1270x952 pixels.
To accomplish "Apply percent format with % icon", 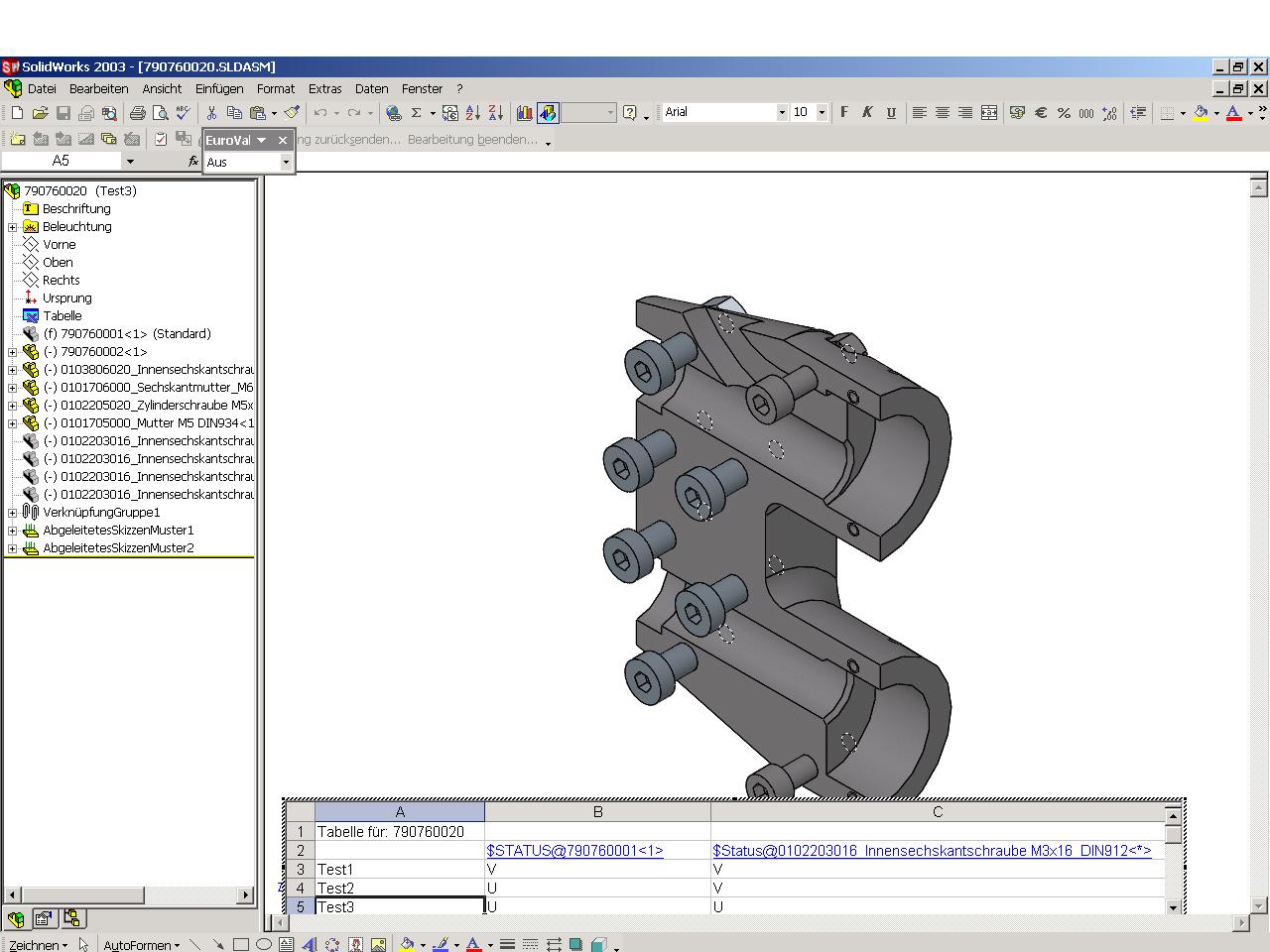I will (x=1064, y=113).
